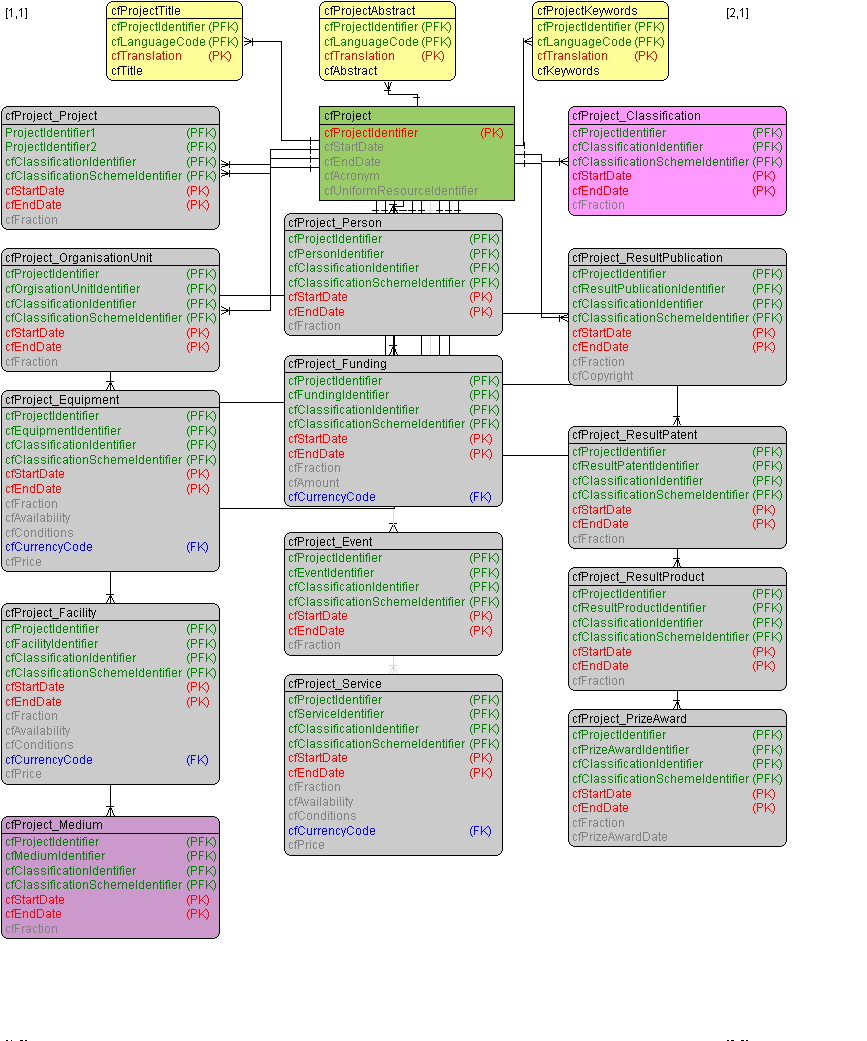The image size is (867, 1041).
Task: Select cfStartDate in the green cfProject table
Action: 354,147
